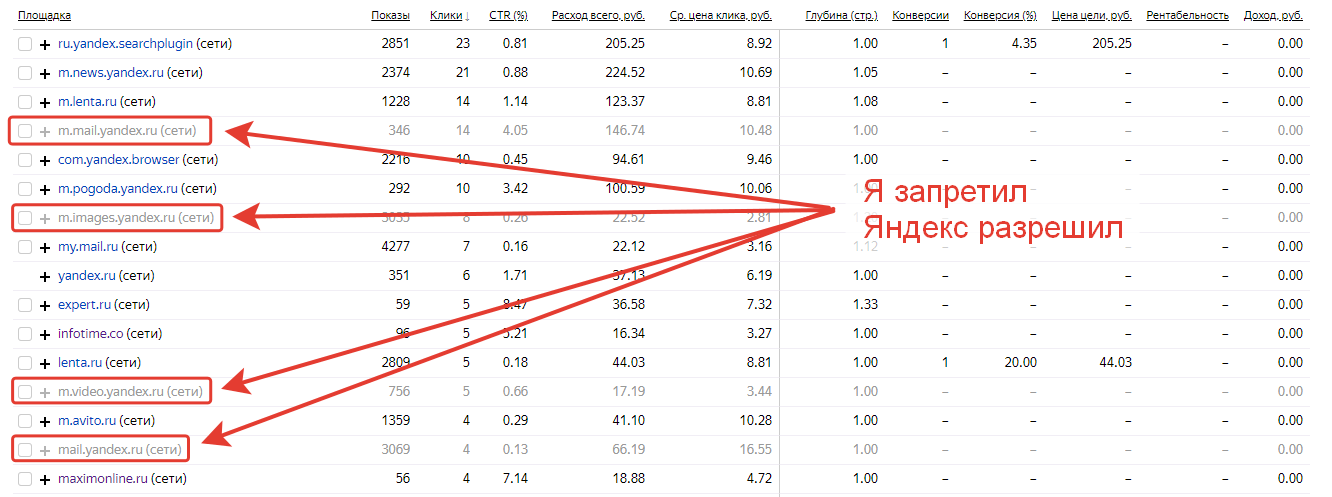Viewport: 1332px width, 497px height.
Task: Open the disabled m.mail.yandex.ru link
Action: pos(108,131)
